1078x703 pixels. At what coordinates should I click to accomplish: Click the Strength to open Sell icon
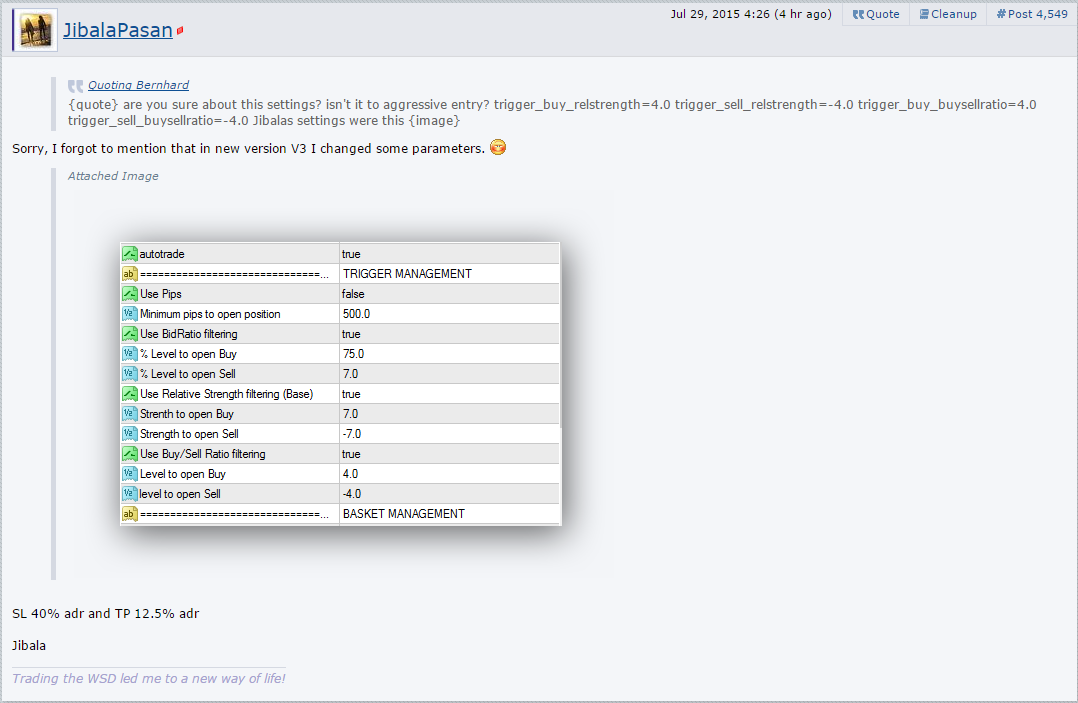pyautogui.click(x=130, y=434)
